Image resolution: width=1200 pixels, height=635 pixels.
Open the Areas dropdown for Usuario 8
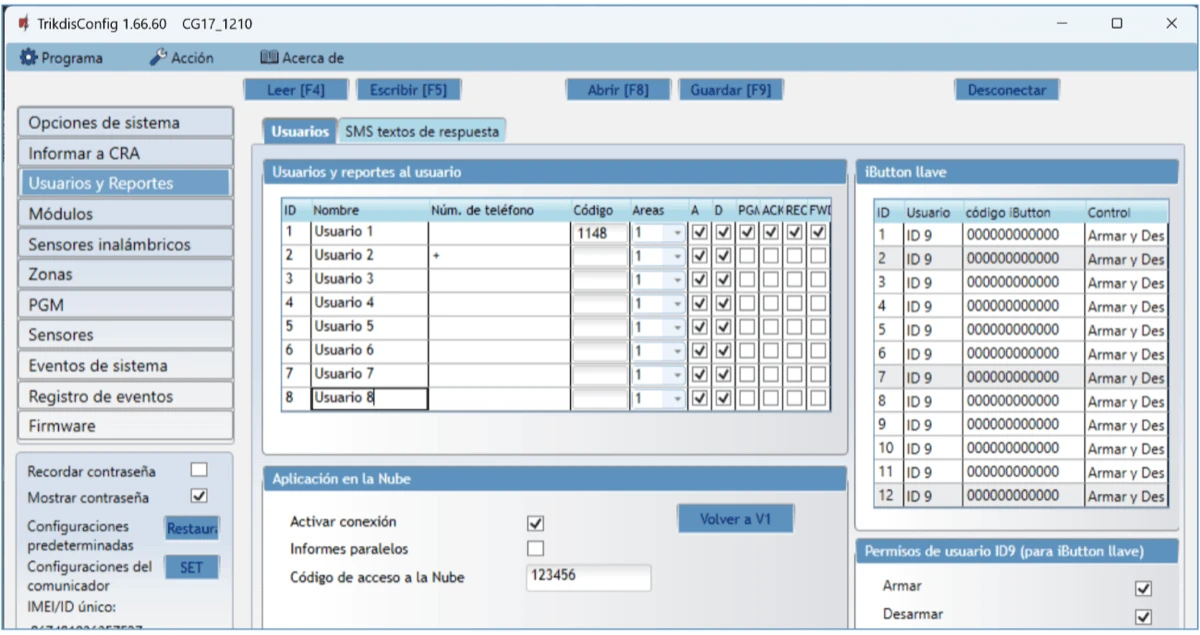tap(677, 398)
